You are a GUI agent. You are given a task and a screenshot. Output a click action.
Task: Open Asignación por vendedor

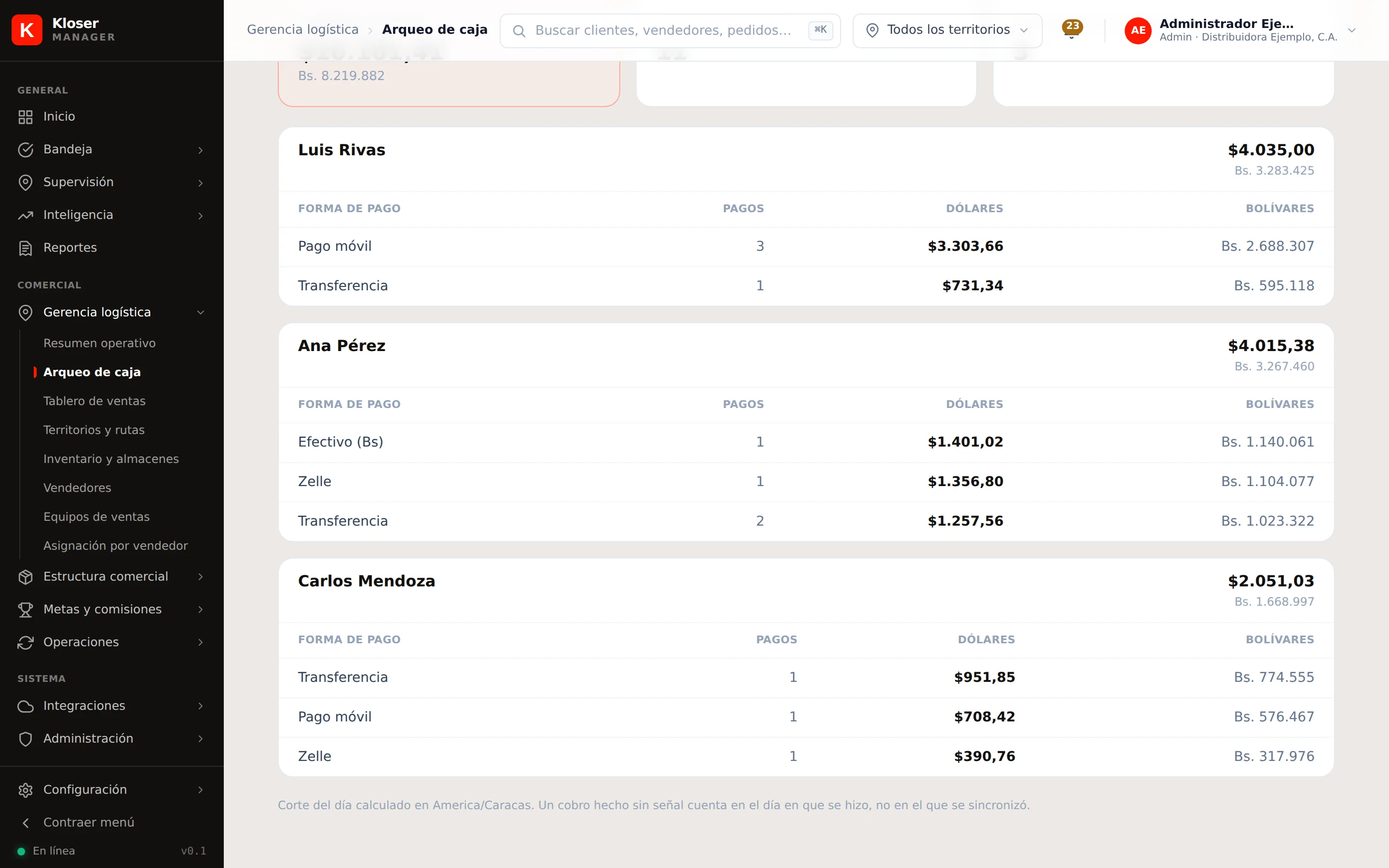pos(115,545)
